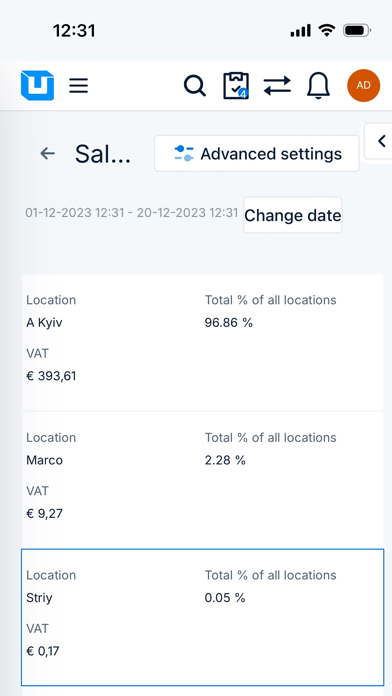Open the blue app logo home
Viewport: 392px width, 696px height.
tap(37, 85)
